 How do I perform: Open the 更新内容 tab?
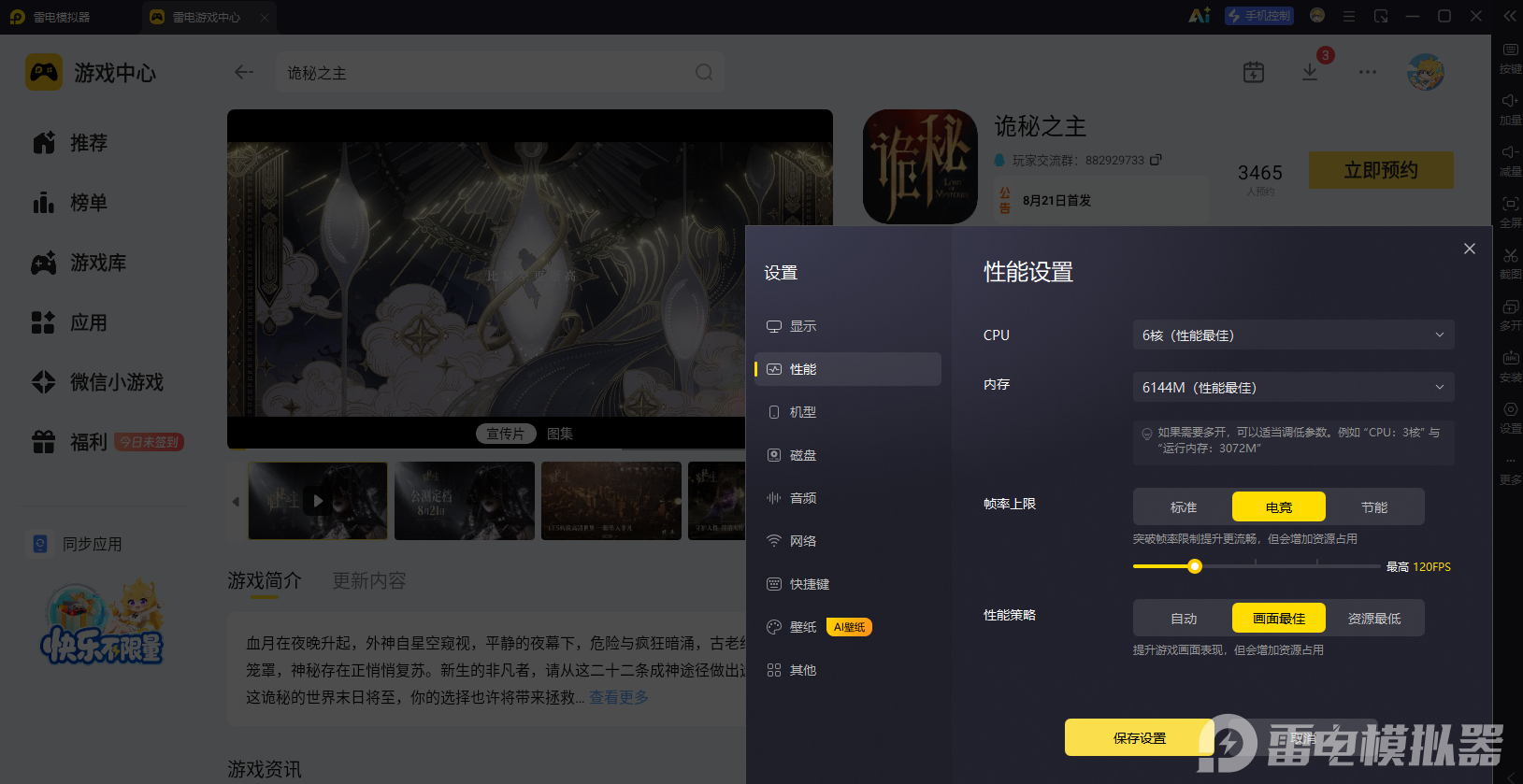tap(369, 581)
